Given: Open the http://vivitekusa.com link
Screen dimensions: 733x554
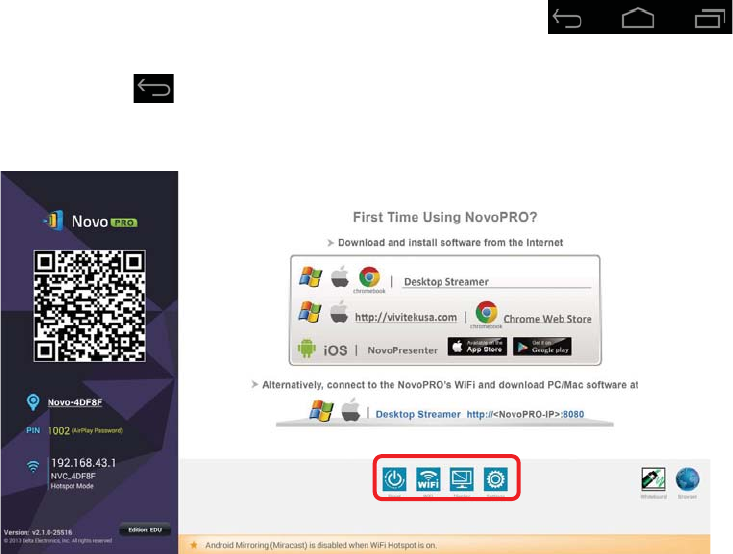Looking at the screenshot, I should coord(406,317).
